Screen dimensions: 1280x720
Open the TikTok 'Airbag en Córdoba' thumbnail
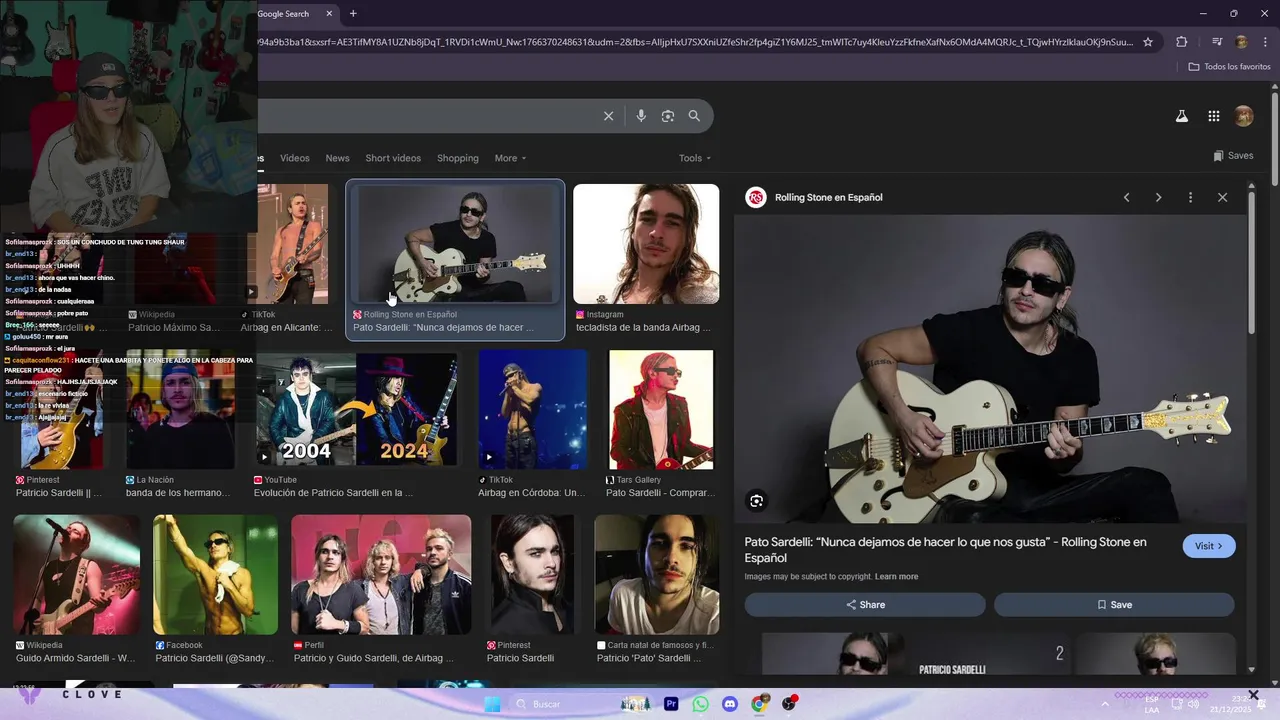click(x=532, y=409)
